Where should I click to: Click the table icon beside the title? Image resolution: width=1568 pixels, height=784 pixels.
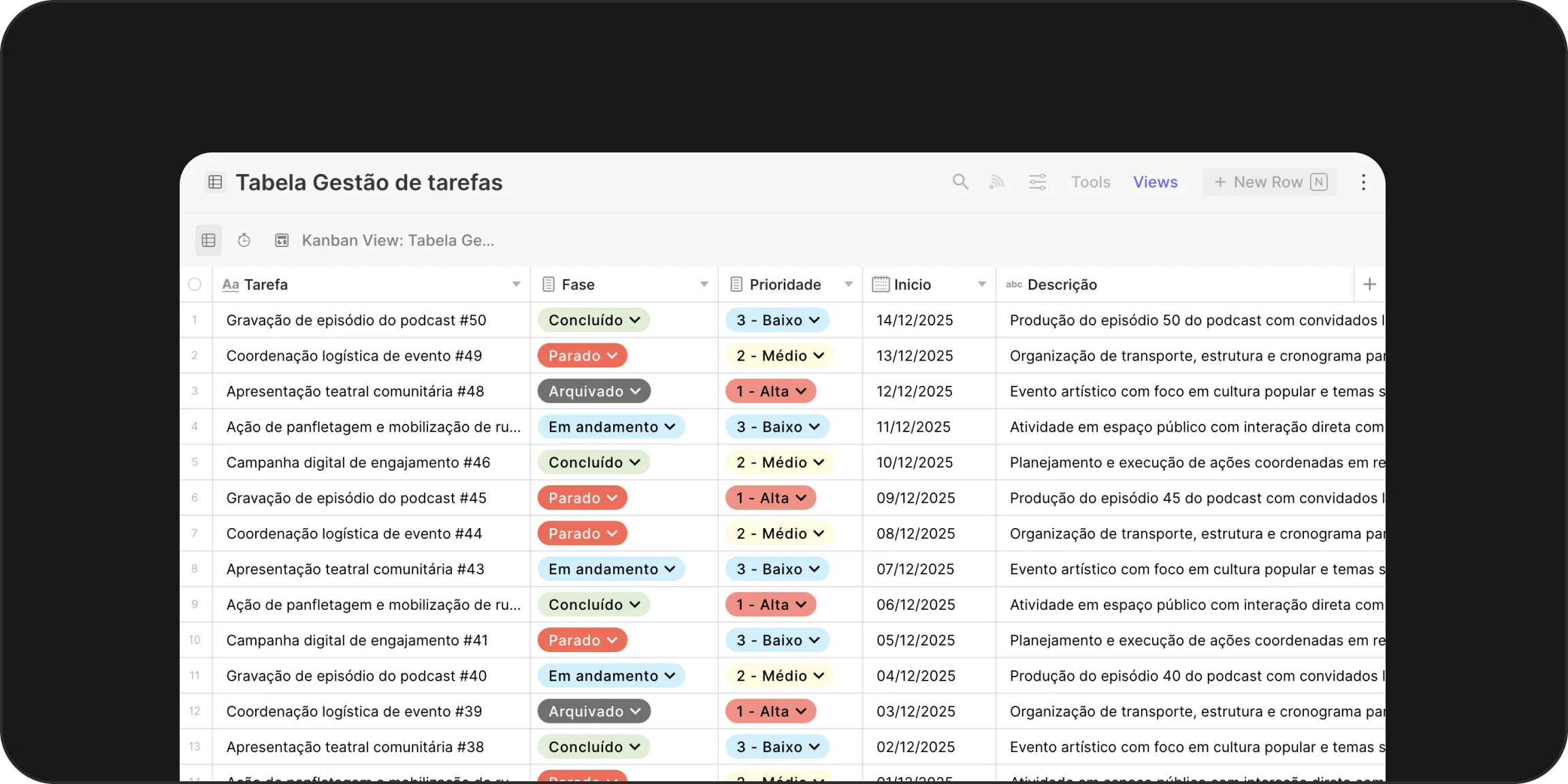click(x=215, y=182)
